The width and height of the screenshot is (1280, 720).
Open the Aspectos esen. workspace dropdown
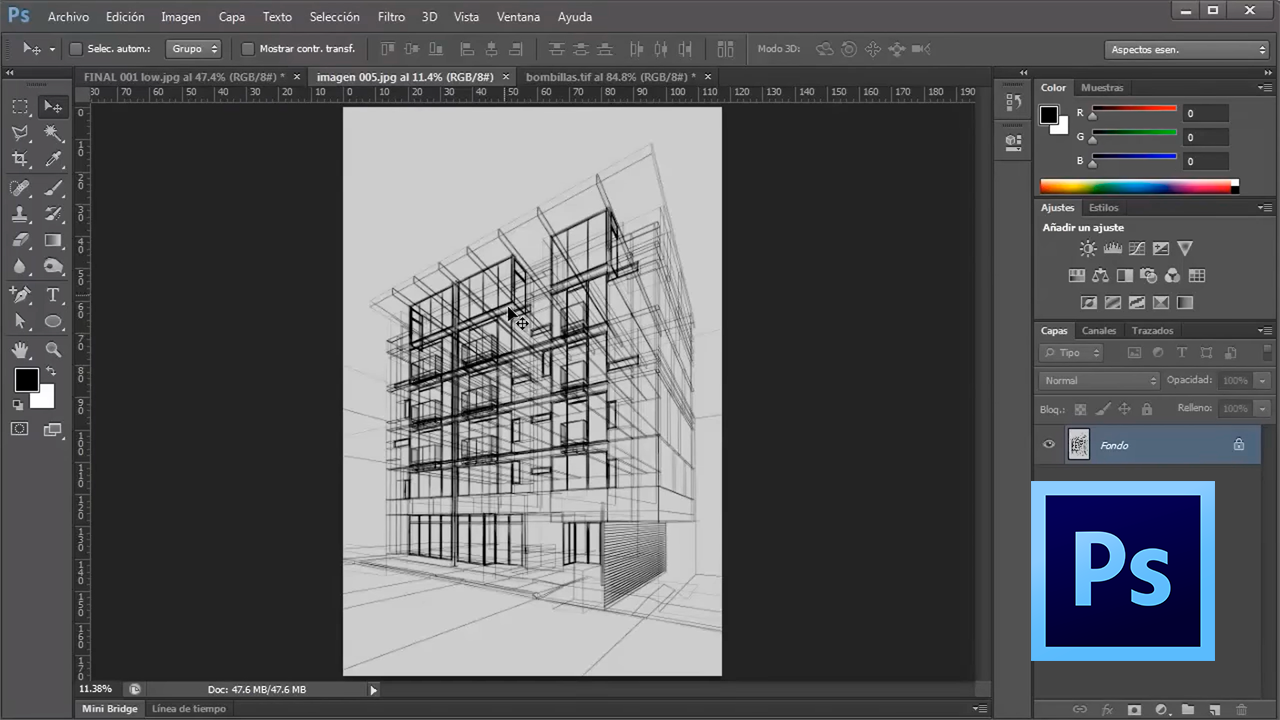1187,49
